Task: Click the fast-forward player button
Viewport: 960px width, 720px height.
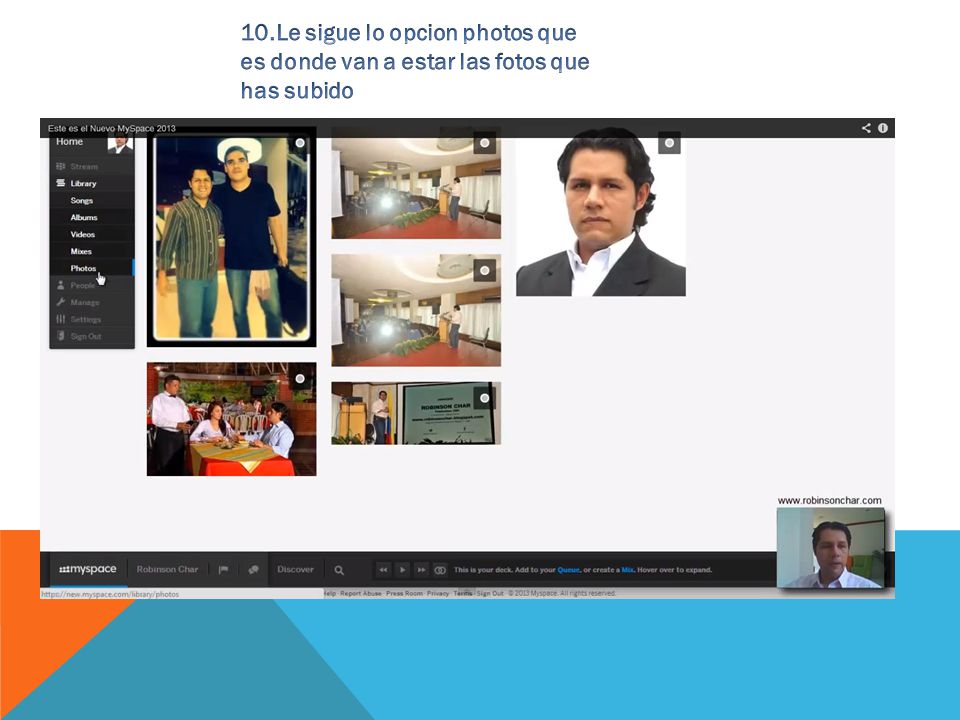Action: point(421,570)
